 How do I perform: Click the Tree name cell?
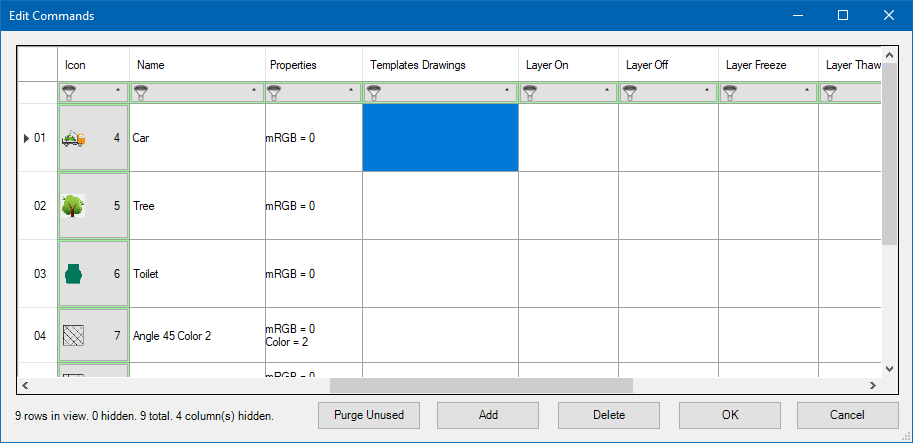[197, 205]
